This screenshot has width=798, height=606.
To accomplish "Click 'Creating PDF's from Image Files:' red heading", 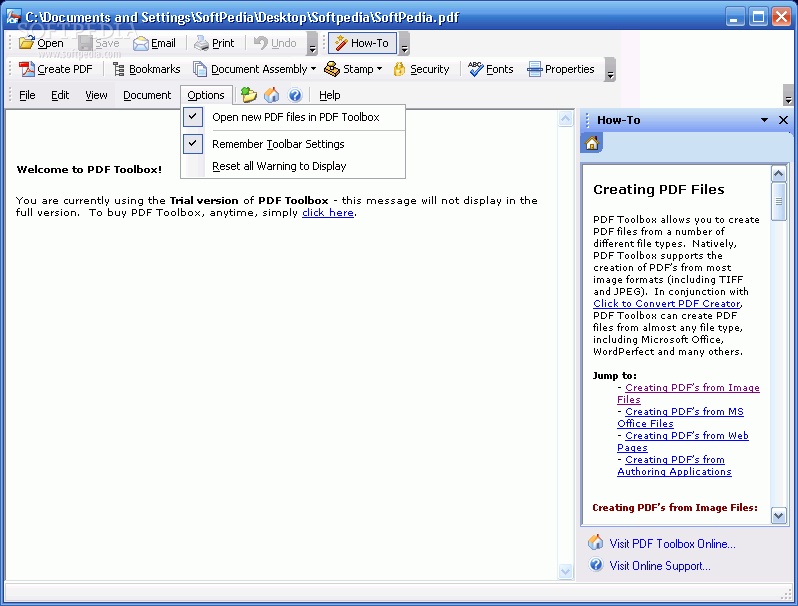I will [x=675, y=508].
